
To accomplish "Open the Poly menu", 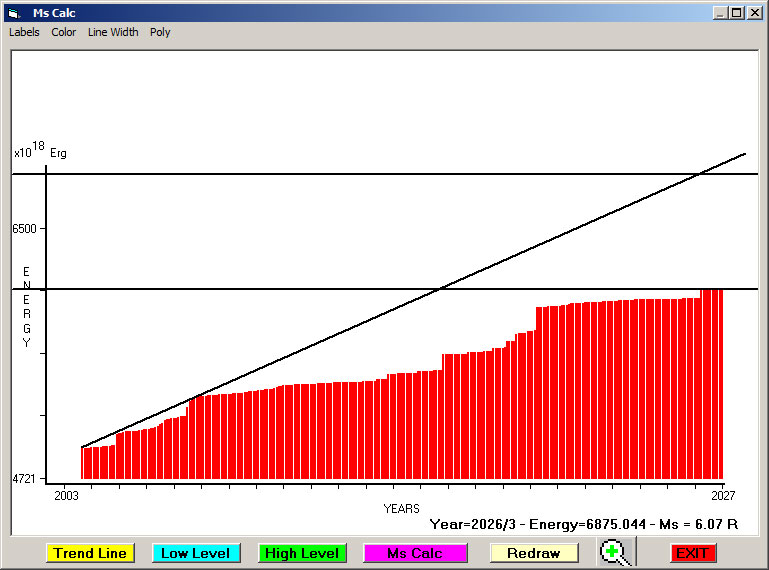I will (x=160, y=32).
